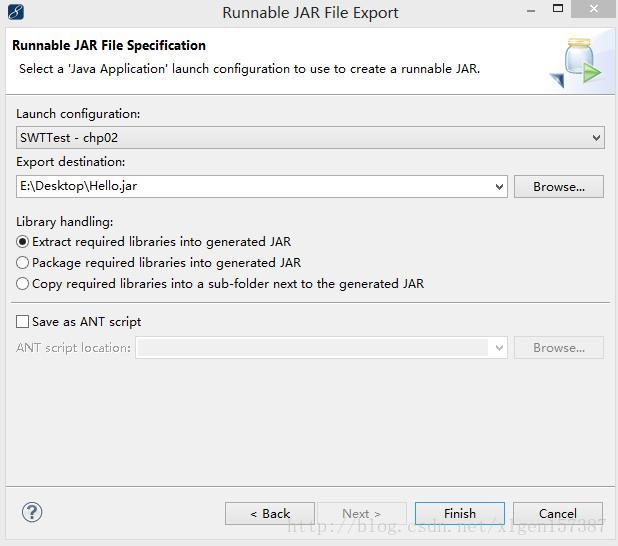Viewport: 618px width, 546px height.
Task: Select Extract required libraries into generated JAR
Action: pyautogui.click(x=23, y=242)
